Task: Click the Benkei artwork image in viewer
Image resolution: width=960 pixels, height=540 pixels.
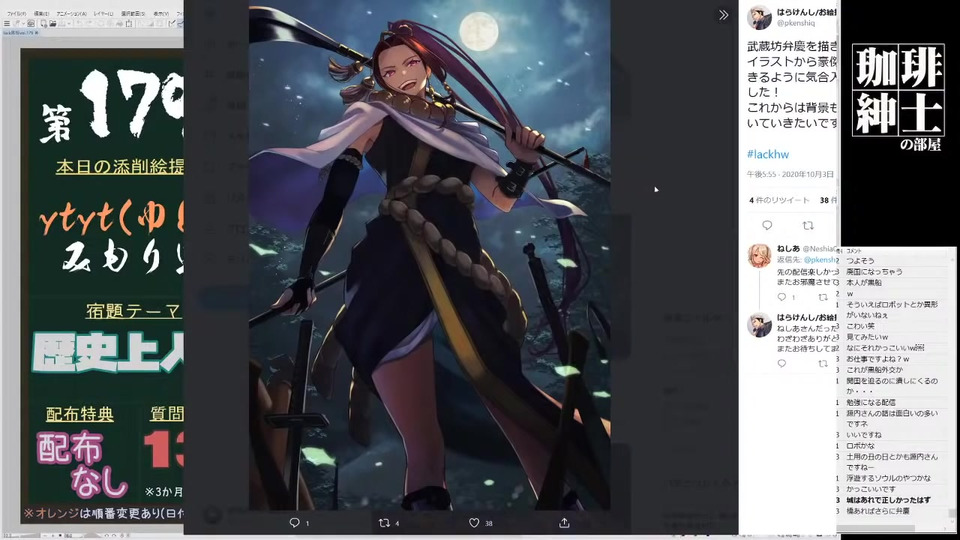Action: pos(429,255)
